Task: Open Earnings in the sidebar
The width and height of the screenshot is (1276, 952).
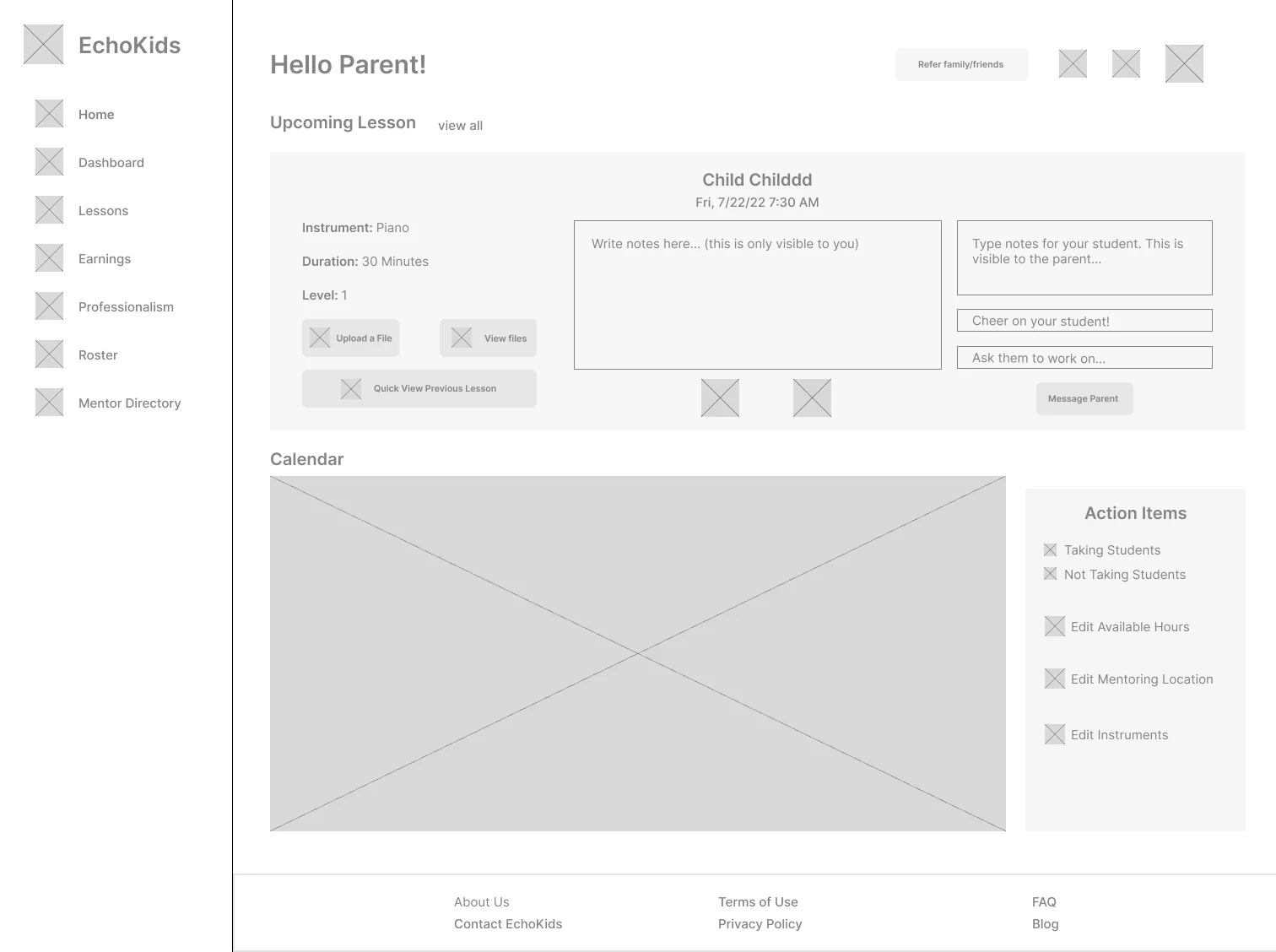Action: [105, 259]
